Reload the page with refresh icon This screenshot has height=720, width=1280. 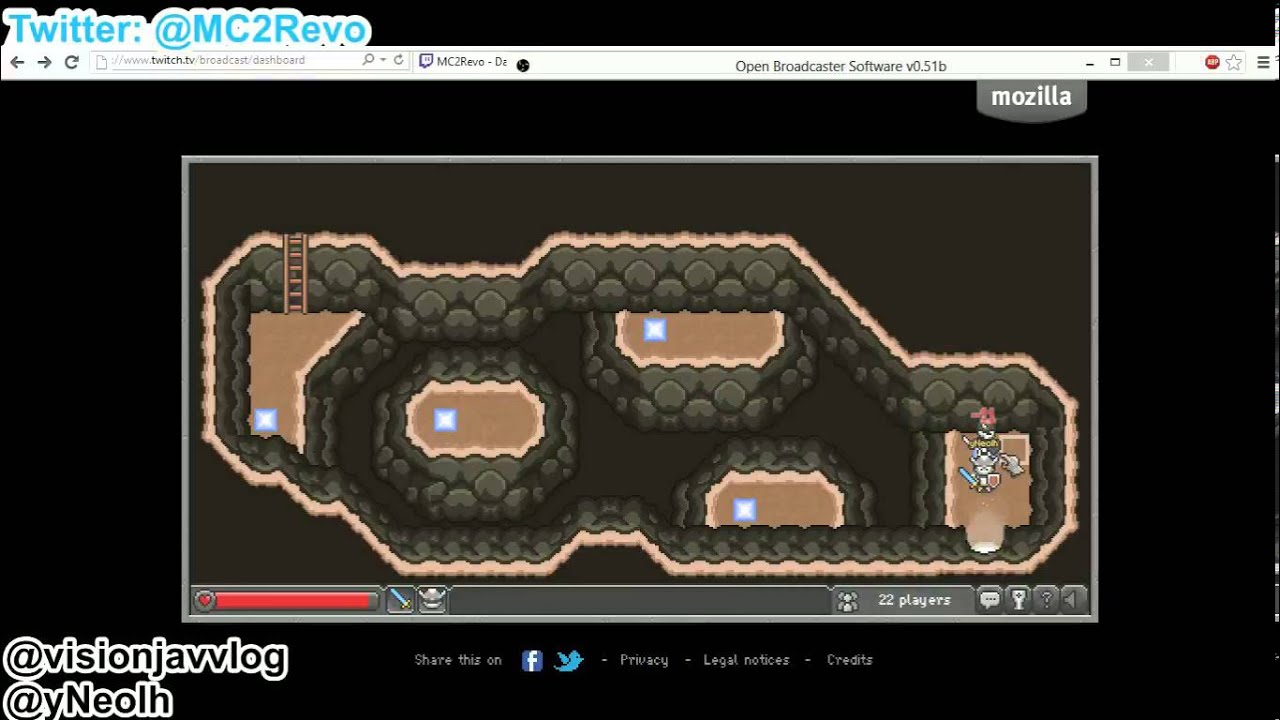[x=71, y=62]
